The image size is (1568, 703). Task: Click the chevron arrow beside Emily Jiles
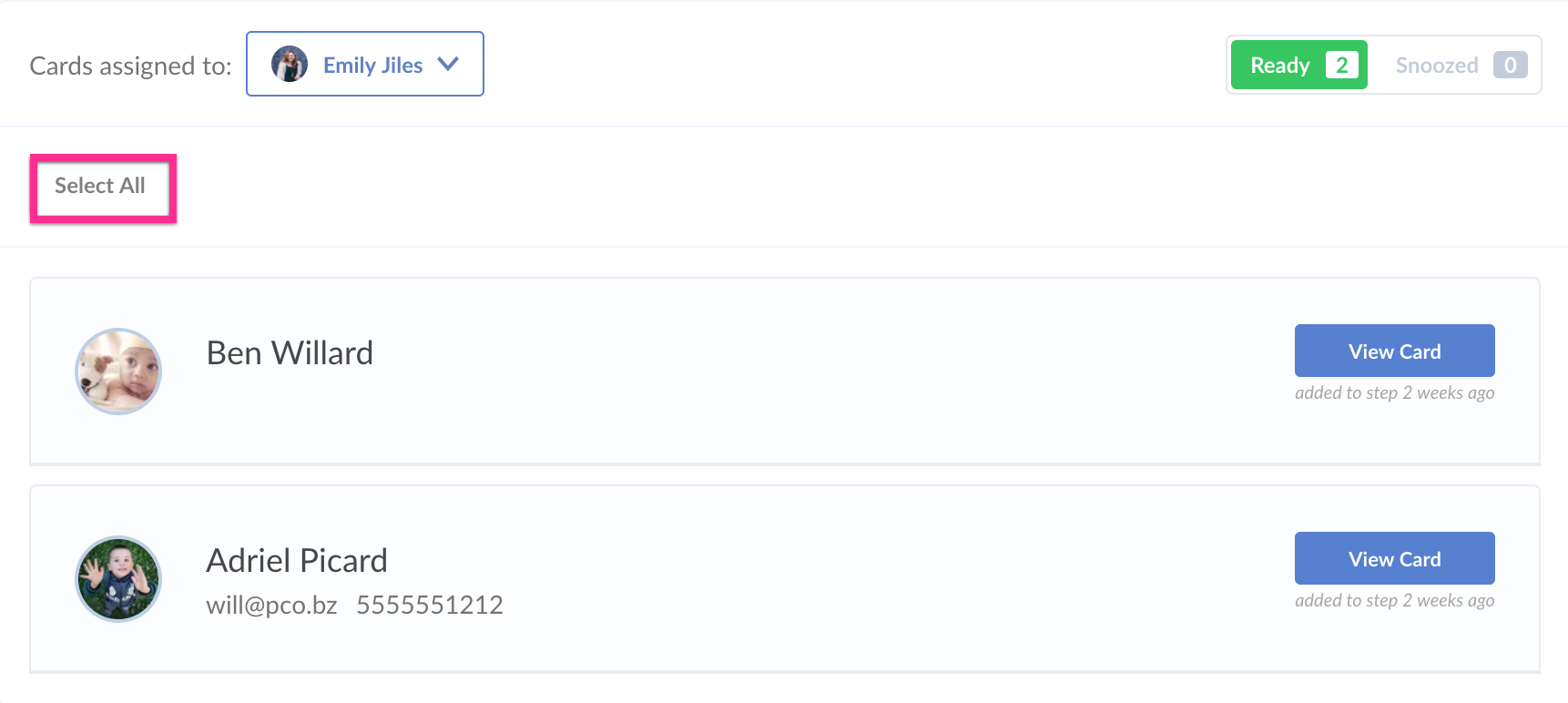(x=448, y=65)
